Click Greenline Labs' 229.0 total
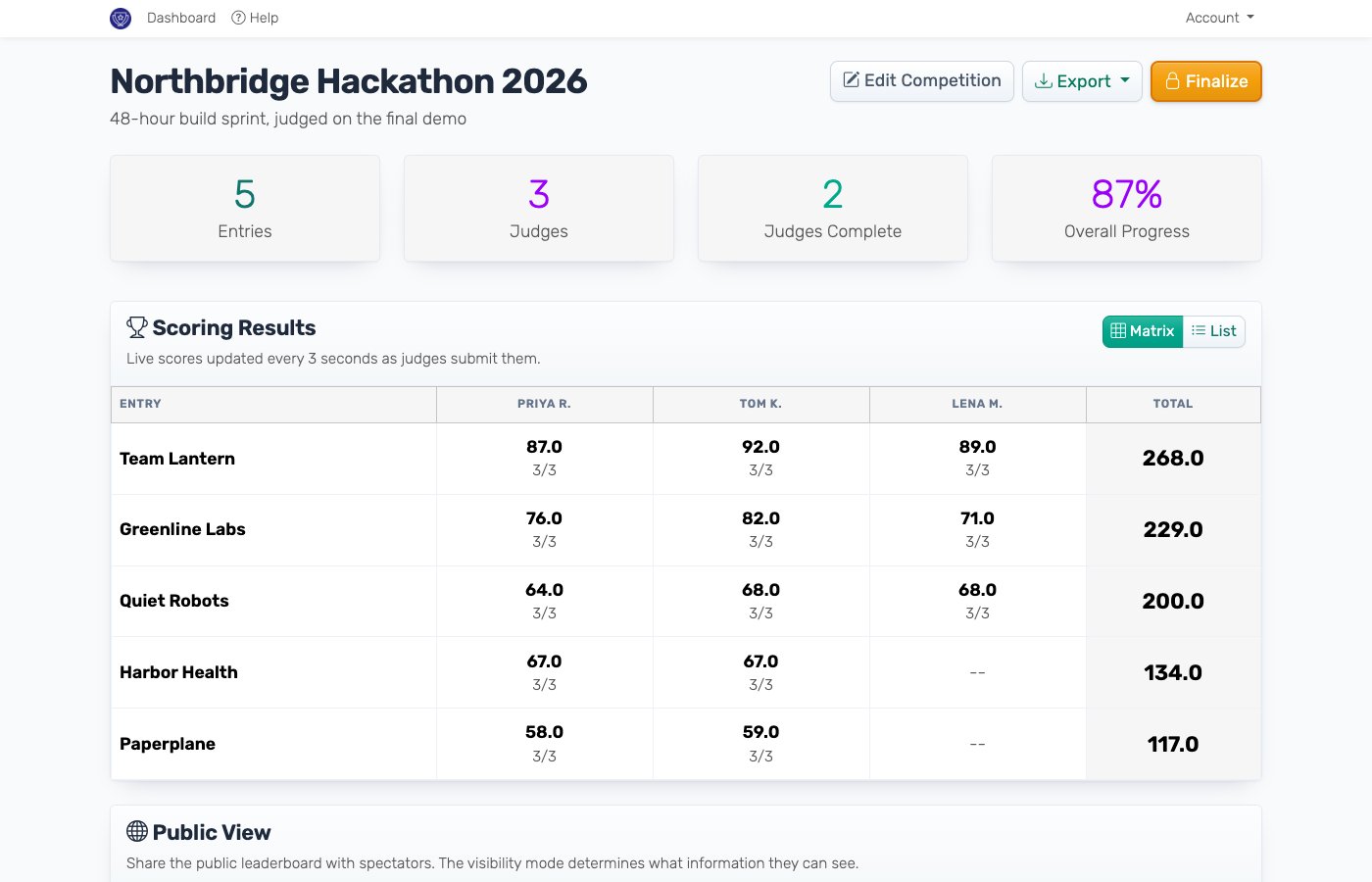1372x882 pixels. coord(1173,529)
